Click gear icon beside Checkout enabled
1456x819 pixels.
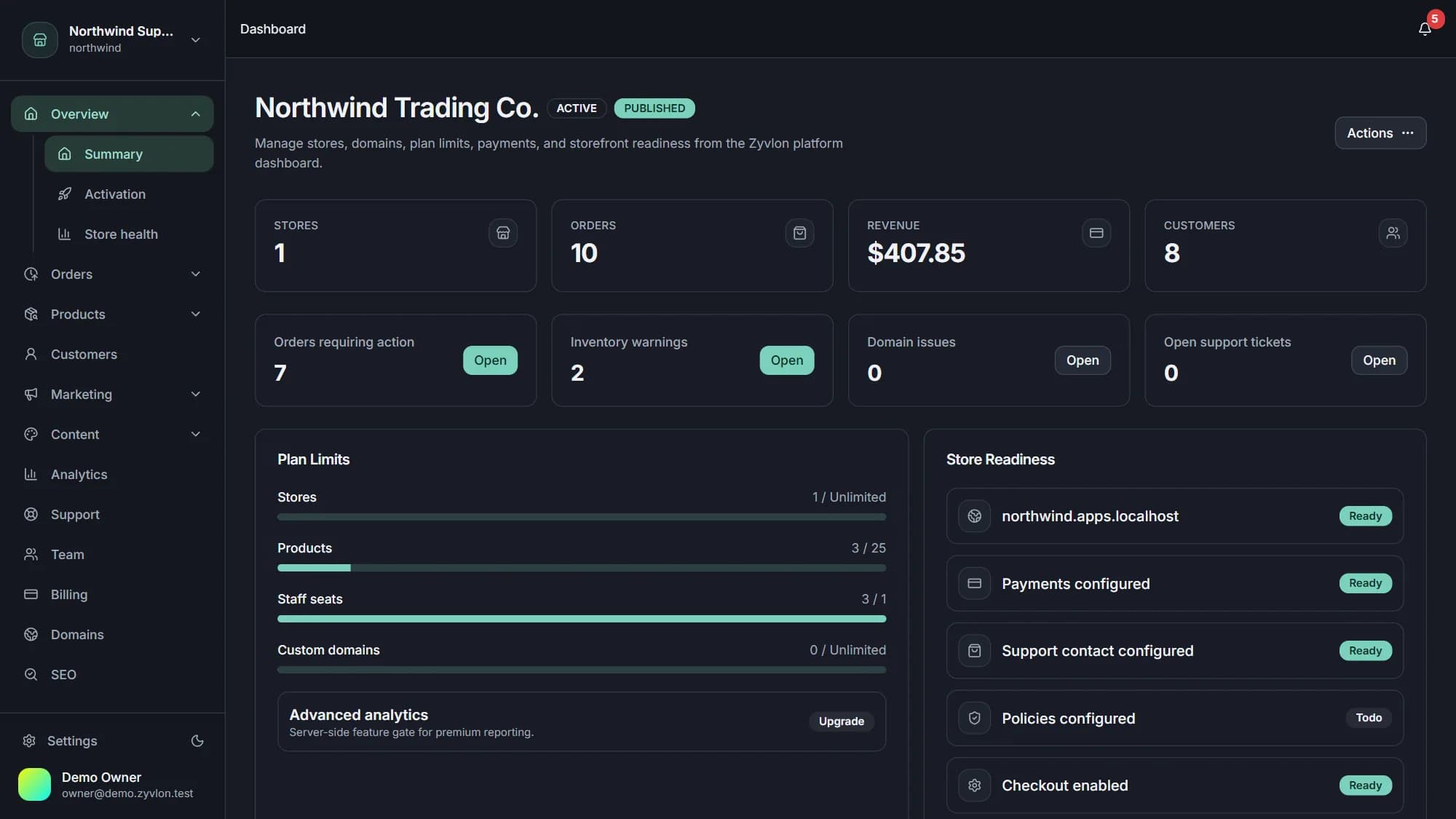tap(974, 786)
